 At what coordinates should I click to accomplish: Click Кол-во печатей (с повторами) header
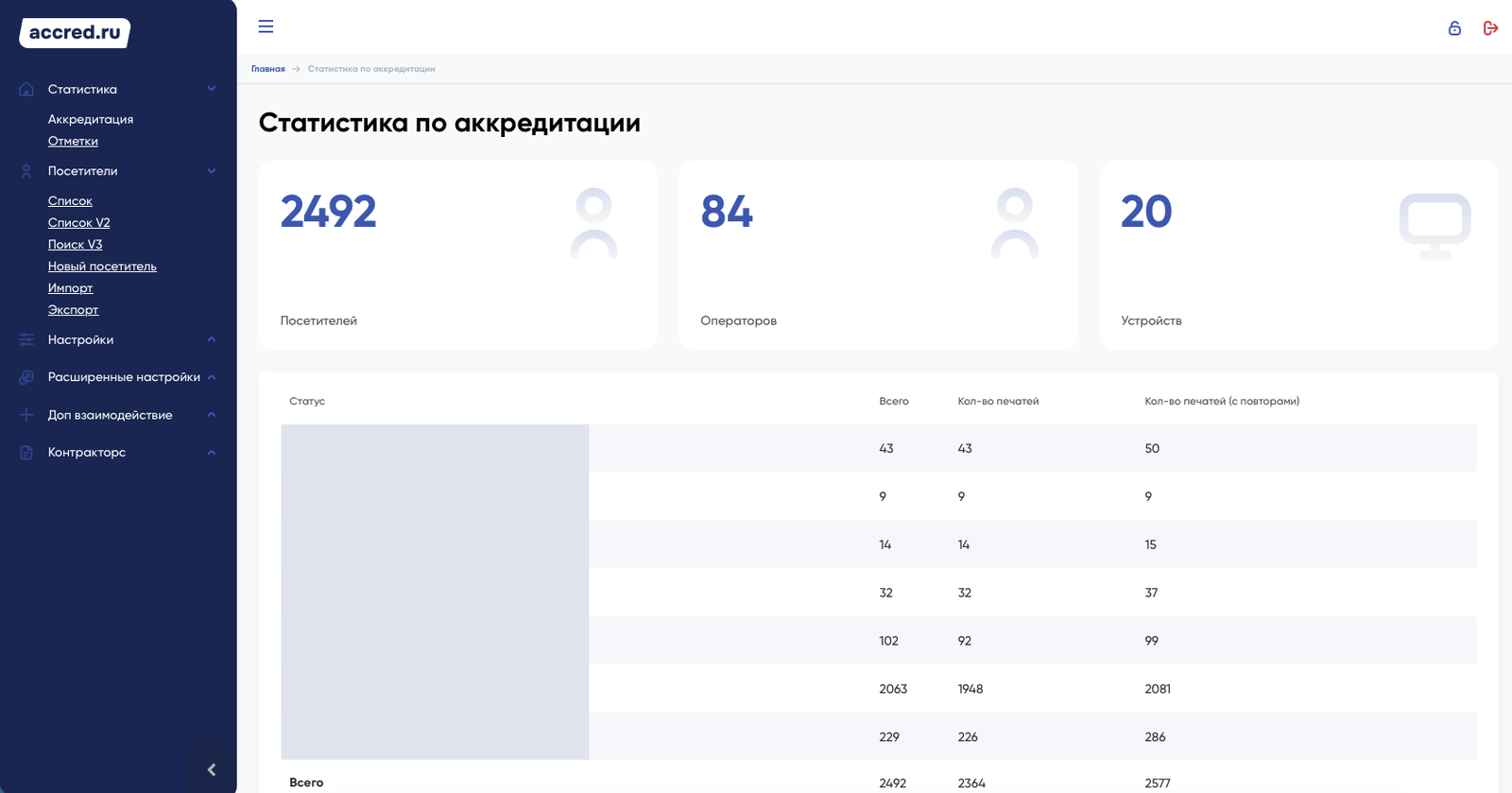(1222, 402)
